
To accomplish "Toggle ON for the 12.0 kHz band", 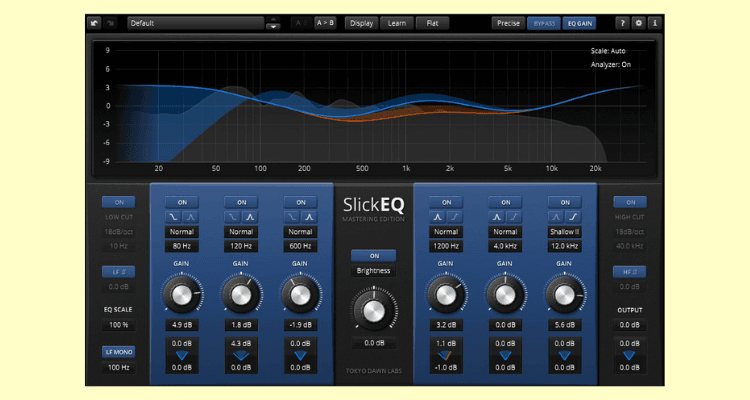I will (x=565, y=202).
